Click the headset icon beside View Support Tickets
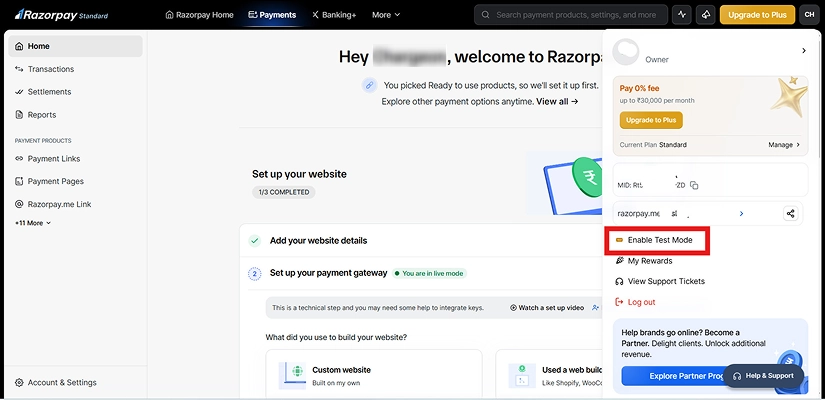 pyautogui.click(x=619, y=282)
